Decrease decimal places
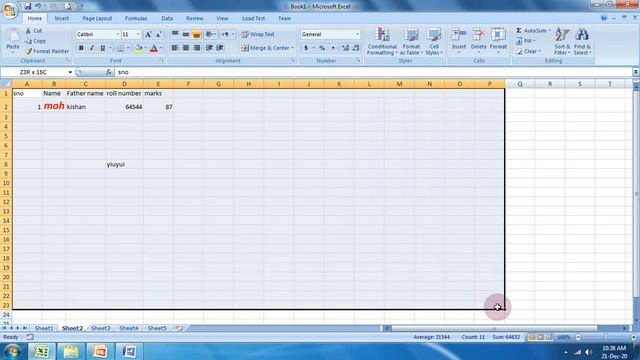This screenshot has width=640, height=360. 356,48
